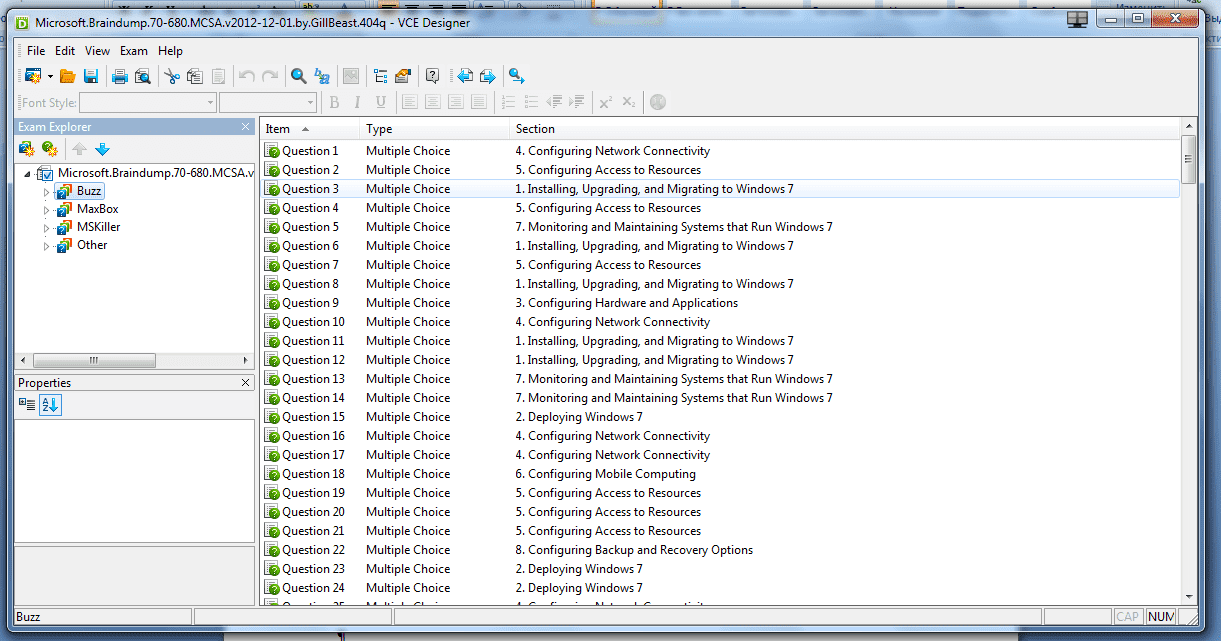The width and height of the screenshot is (1221, 641).
Task: Sort list by Item column header
Action: coord(310,129)
